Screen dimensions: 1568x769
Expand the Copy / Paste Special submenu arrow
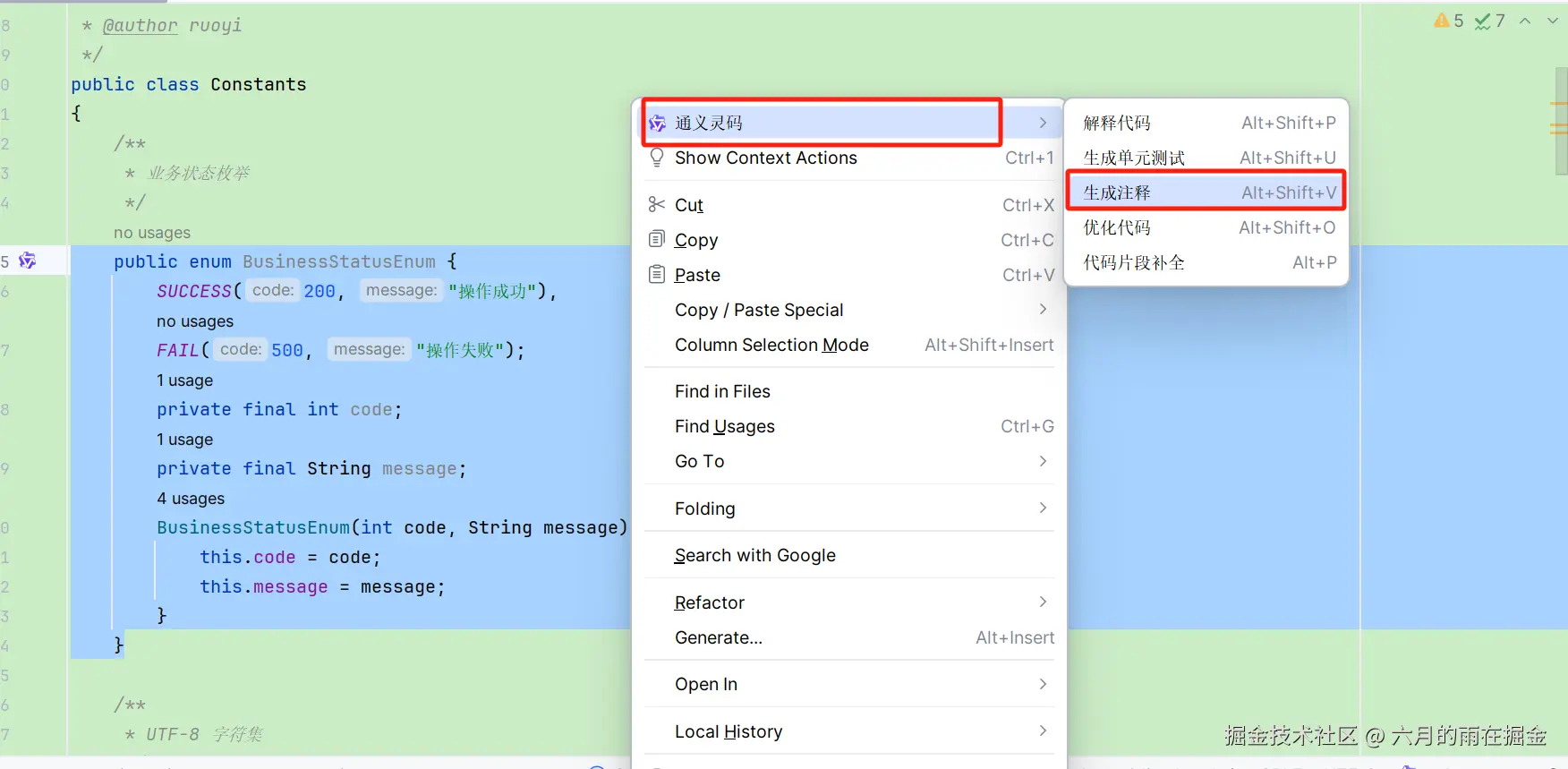pos(1043,309)
